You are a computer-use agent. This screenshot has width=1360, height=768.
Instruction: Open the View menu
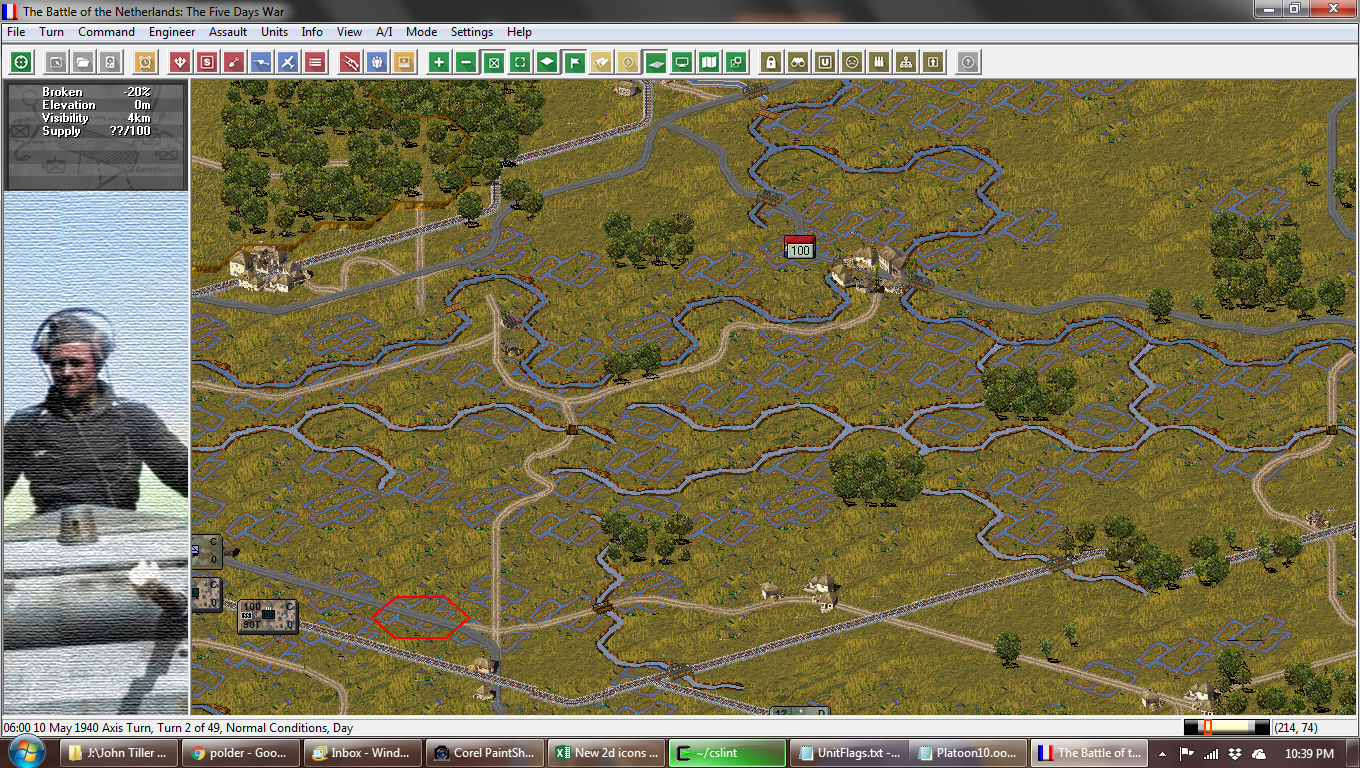(349, 32)
